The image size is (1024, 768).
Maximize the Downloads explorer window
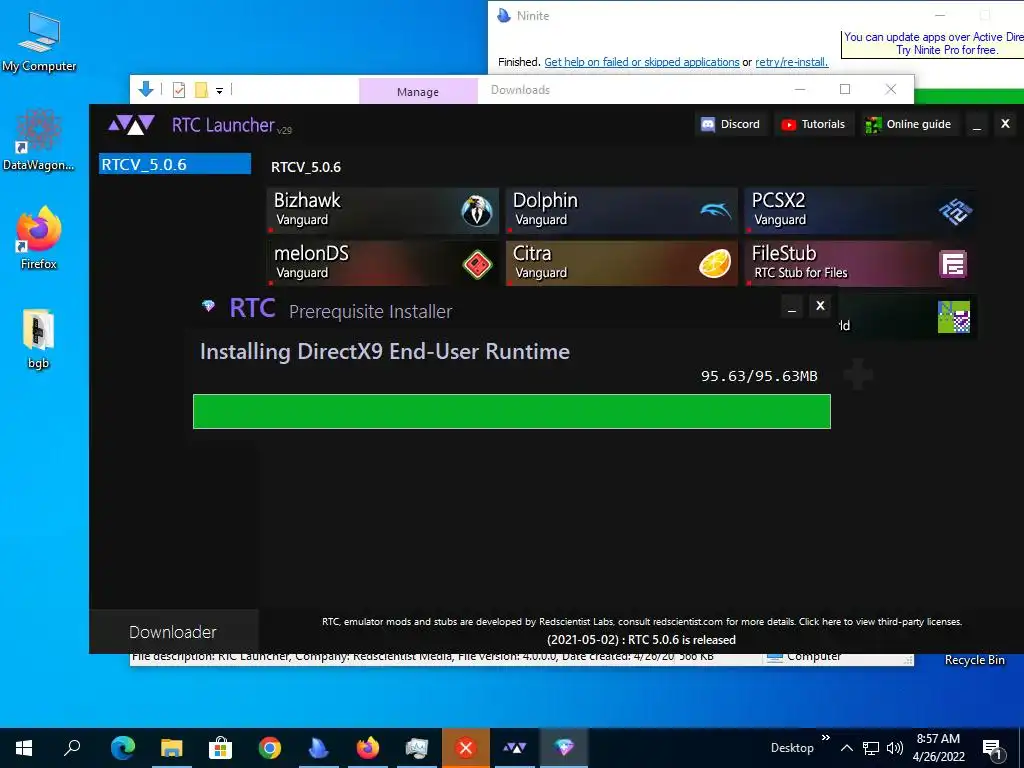click(x=844, y=89)
